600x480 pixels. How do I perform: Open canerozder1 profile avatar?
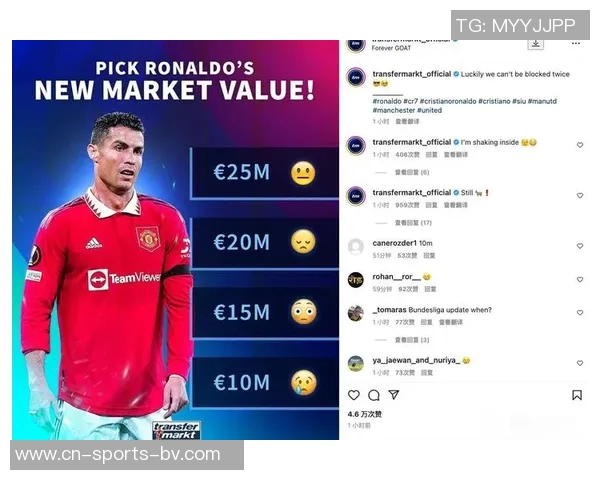click(x=356, y=247)
